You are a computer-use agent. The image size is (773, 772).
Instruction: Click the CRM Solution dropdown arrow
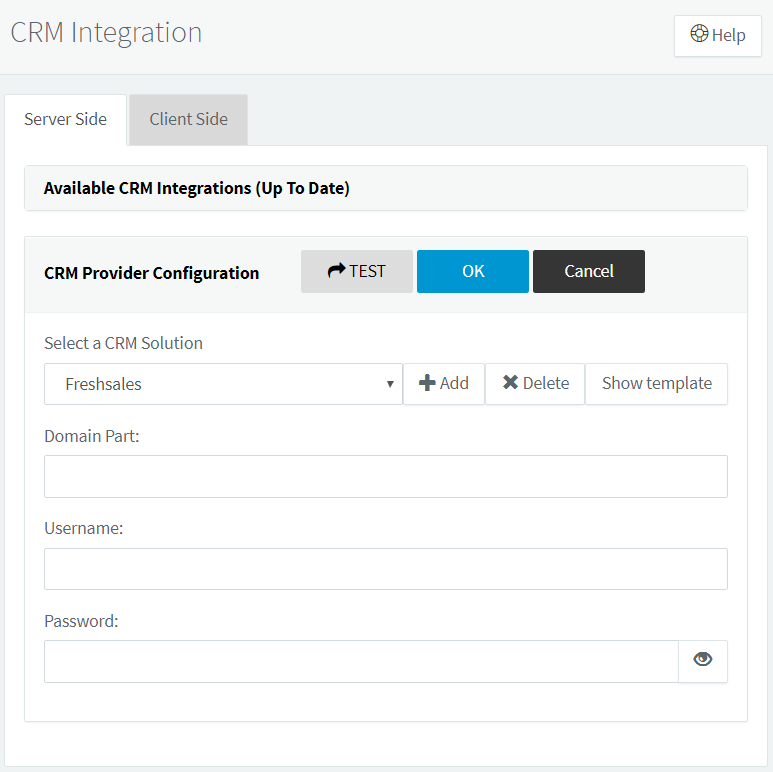pos(390,384)
